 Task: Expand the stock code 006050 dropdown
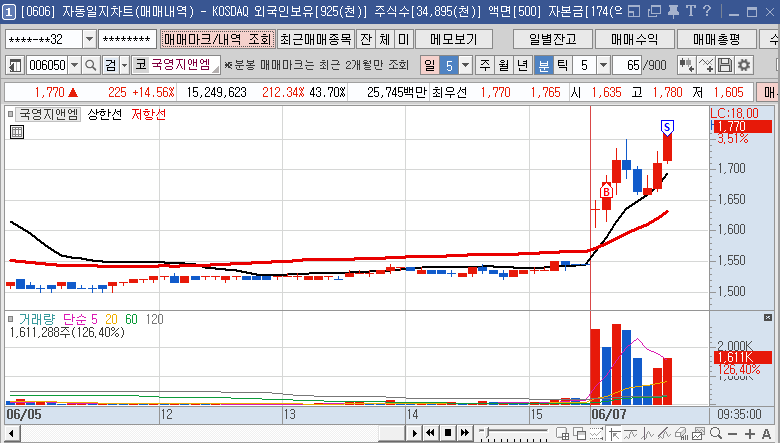74,65
